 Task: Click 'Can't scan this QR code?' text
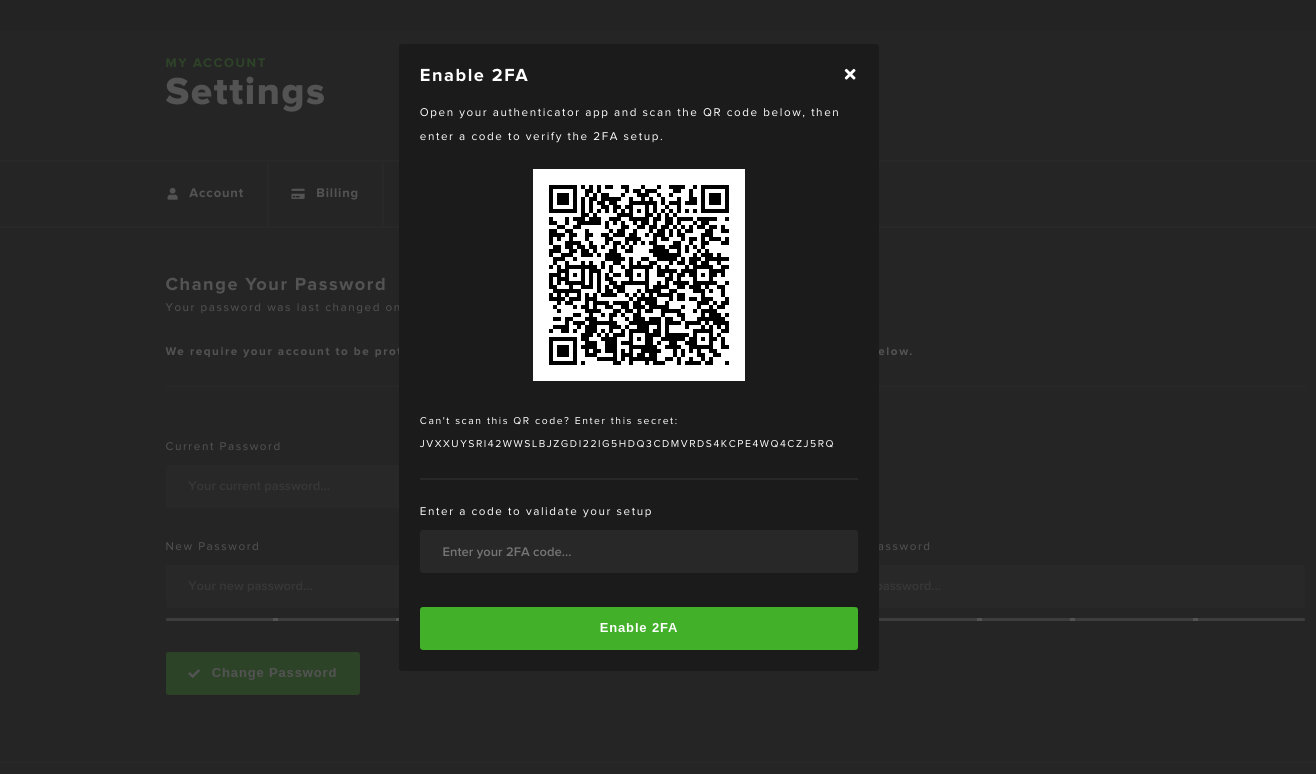(x=493, y=421)
